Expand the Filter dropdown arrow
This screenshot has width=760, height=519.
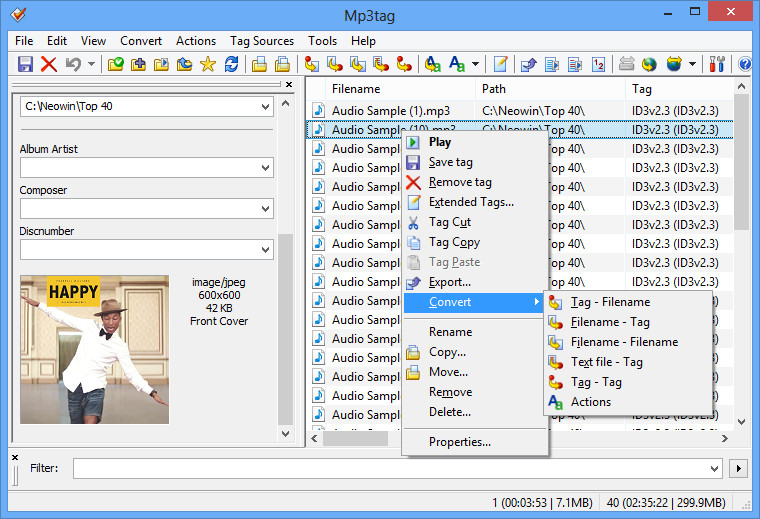click(714, 469)
